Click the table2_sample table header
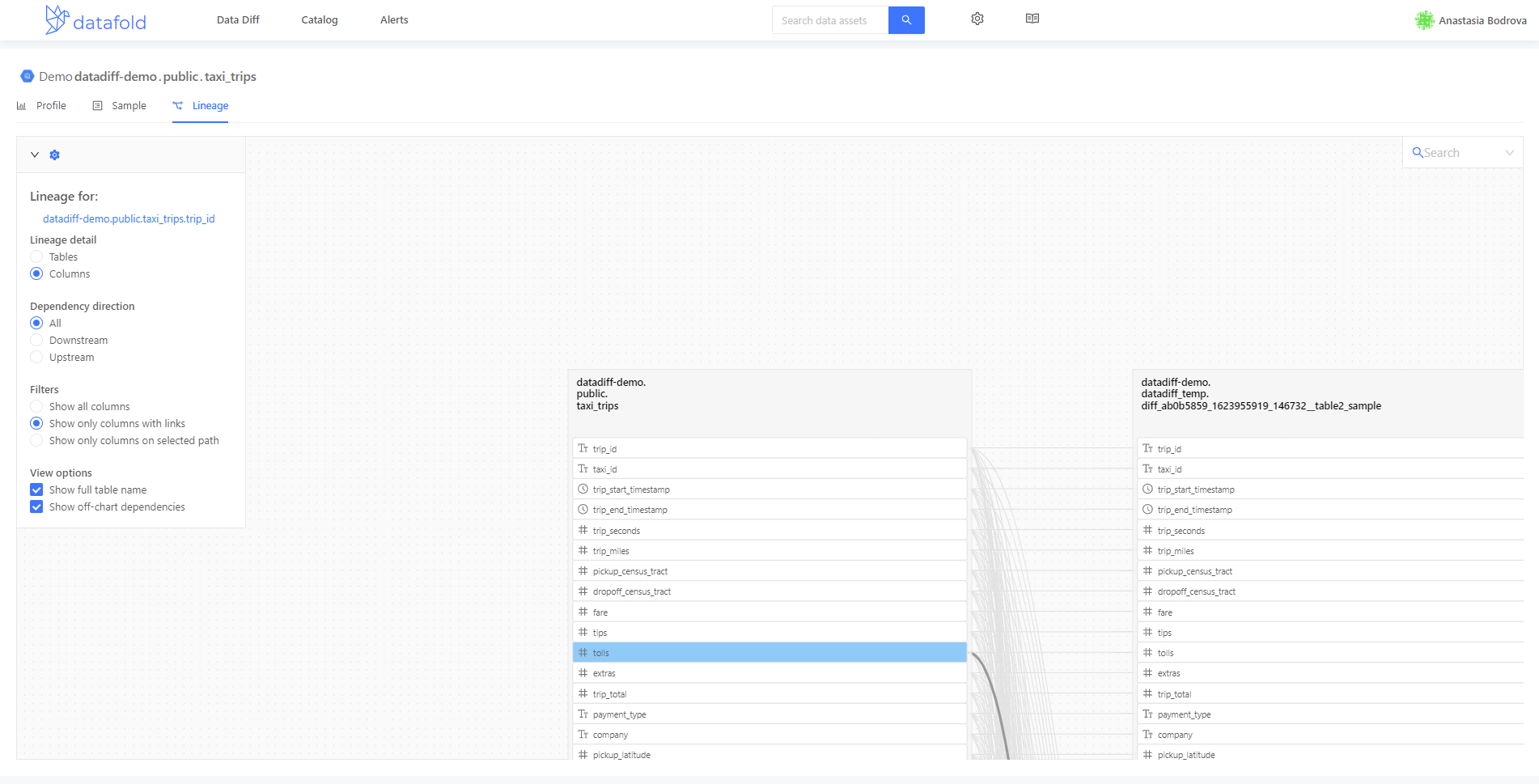 [1328, 403]
